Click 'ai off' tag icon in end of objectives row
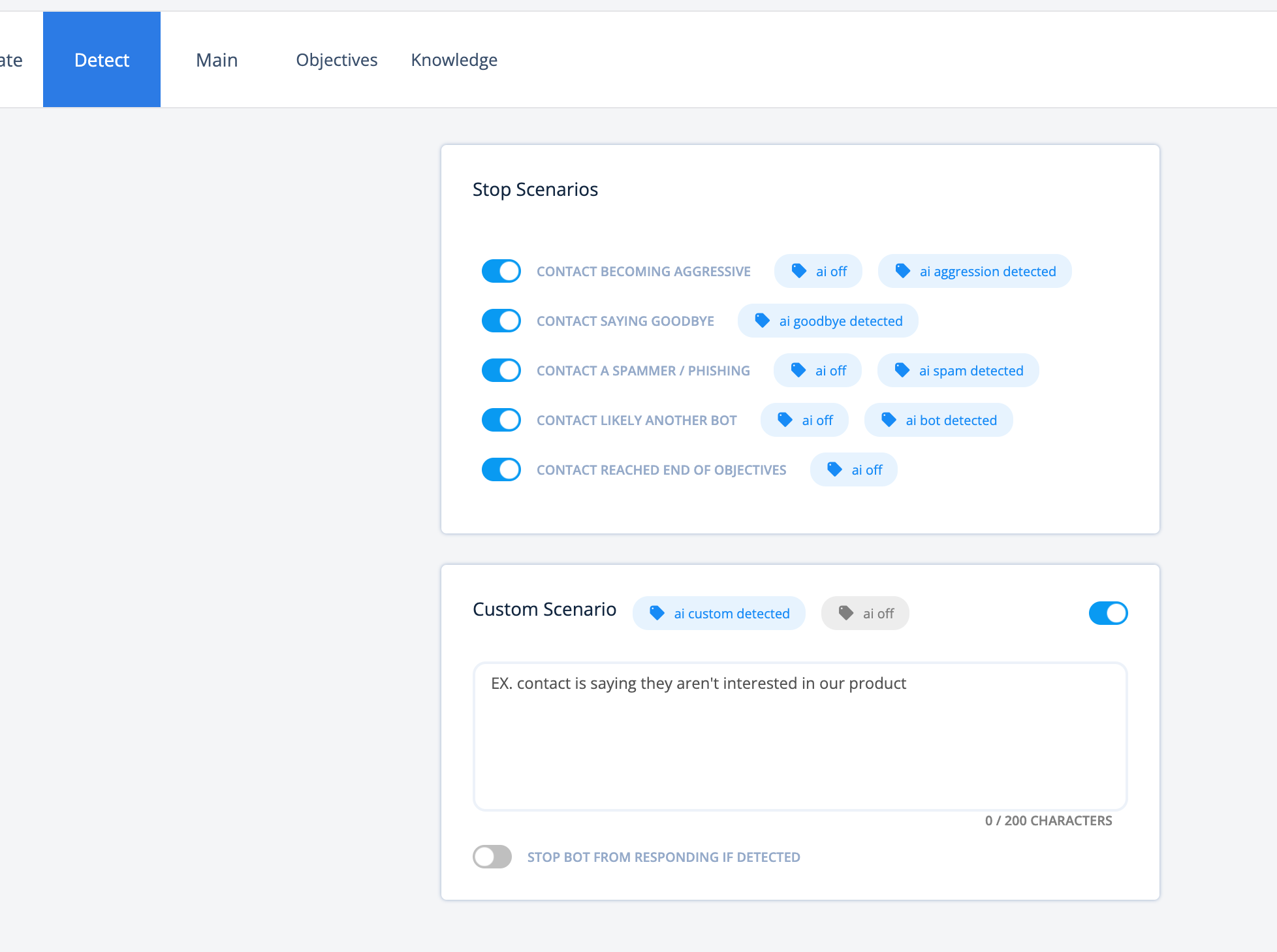This screenshot has width=1277, height=952. click(x=834, y=469)
